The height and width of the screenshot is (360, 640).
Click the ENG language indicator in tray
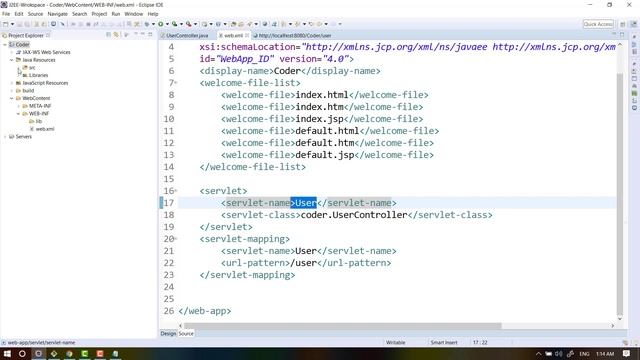pos(584,354)
